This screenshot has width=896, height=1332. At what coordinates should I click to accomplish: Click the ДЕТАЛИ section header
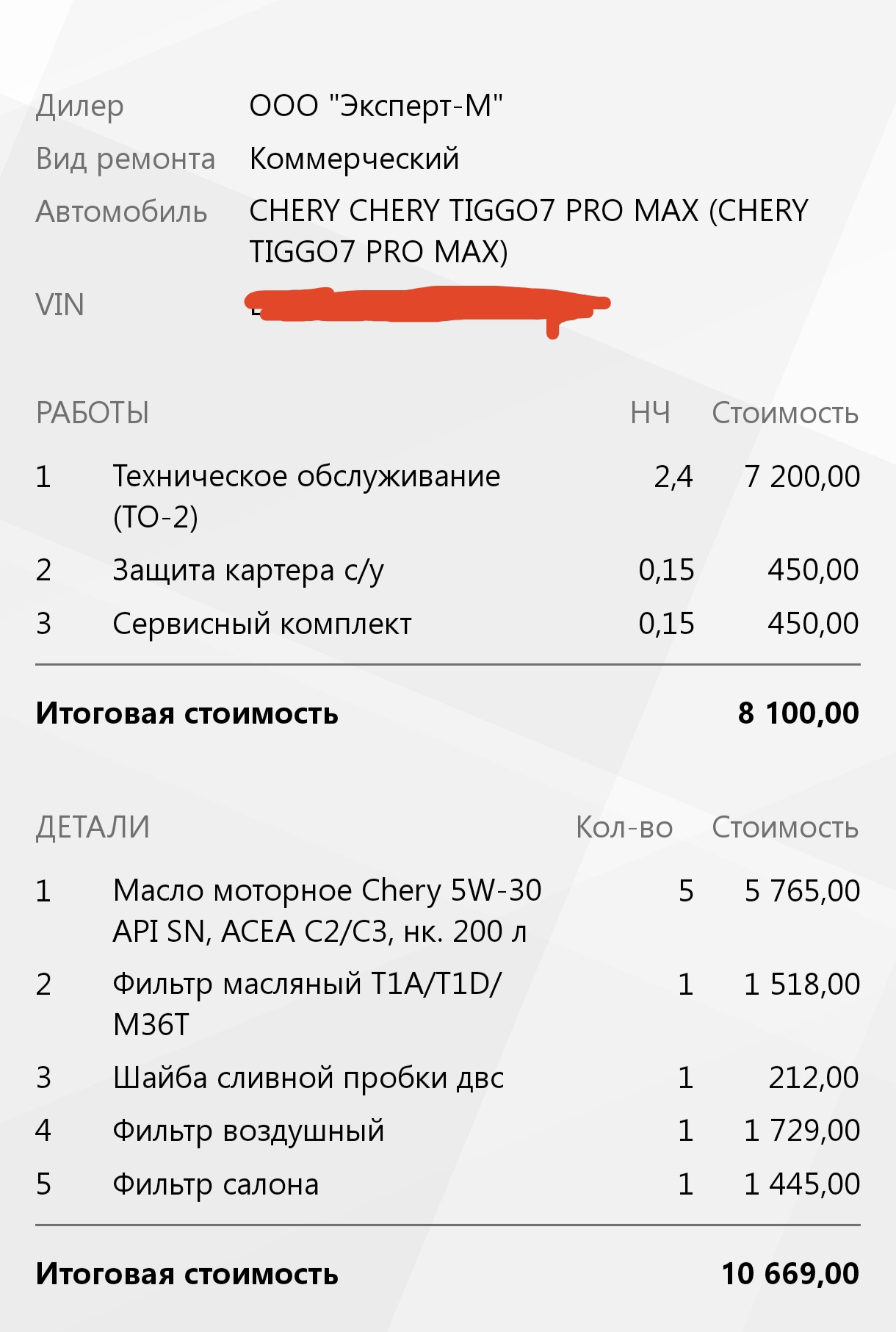coord(93,827)
